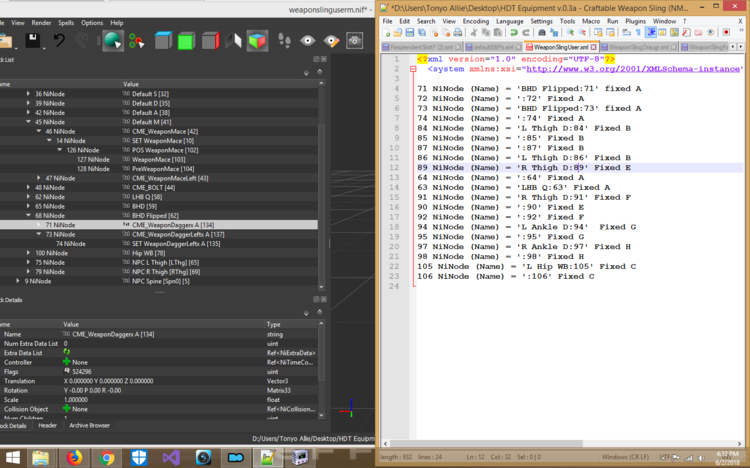Undo the last NifSkope action
The width and height of the screenshot is (750, 468).
pyautogui.click(x=59, y=41)
